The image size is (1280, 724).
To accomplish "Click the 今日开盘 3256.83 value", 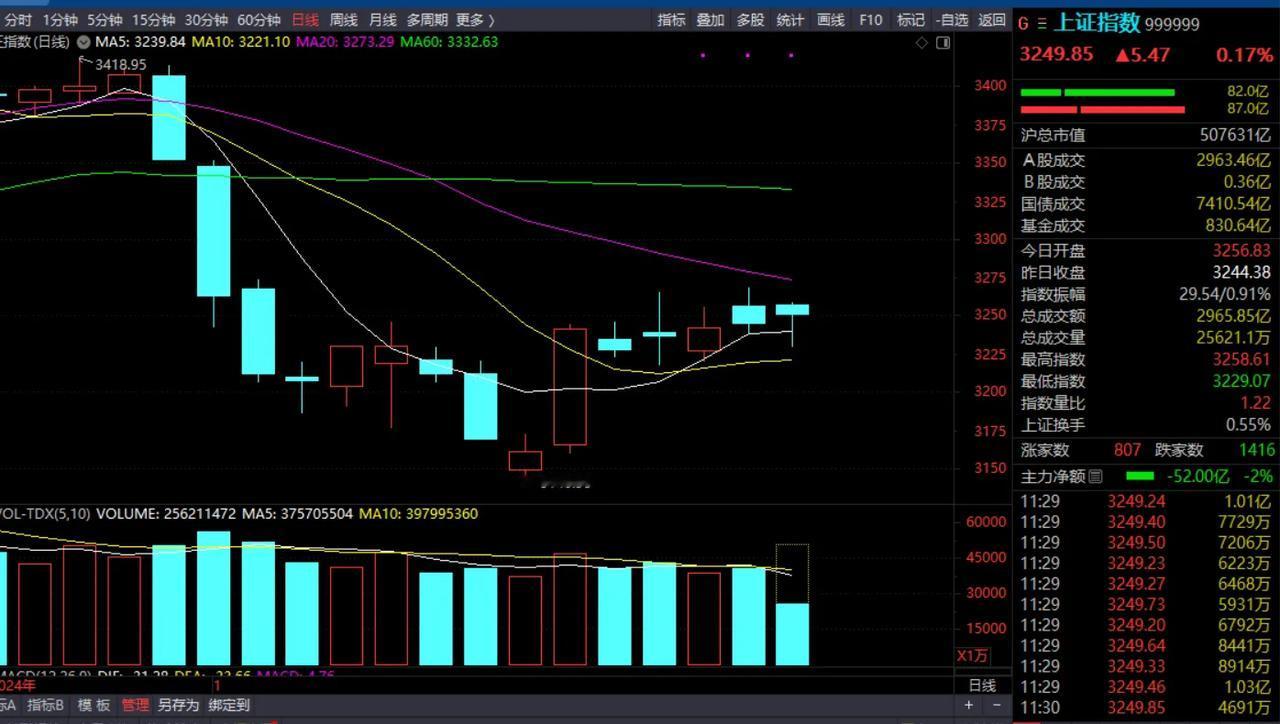I will [x=1241, y=251].
